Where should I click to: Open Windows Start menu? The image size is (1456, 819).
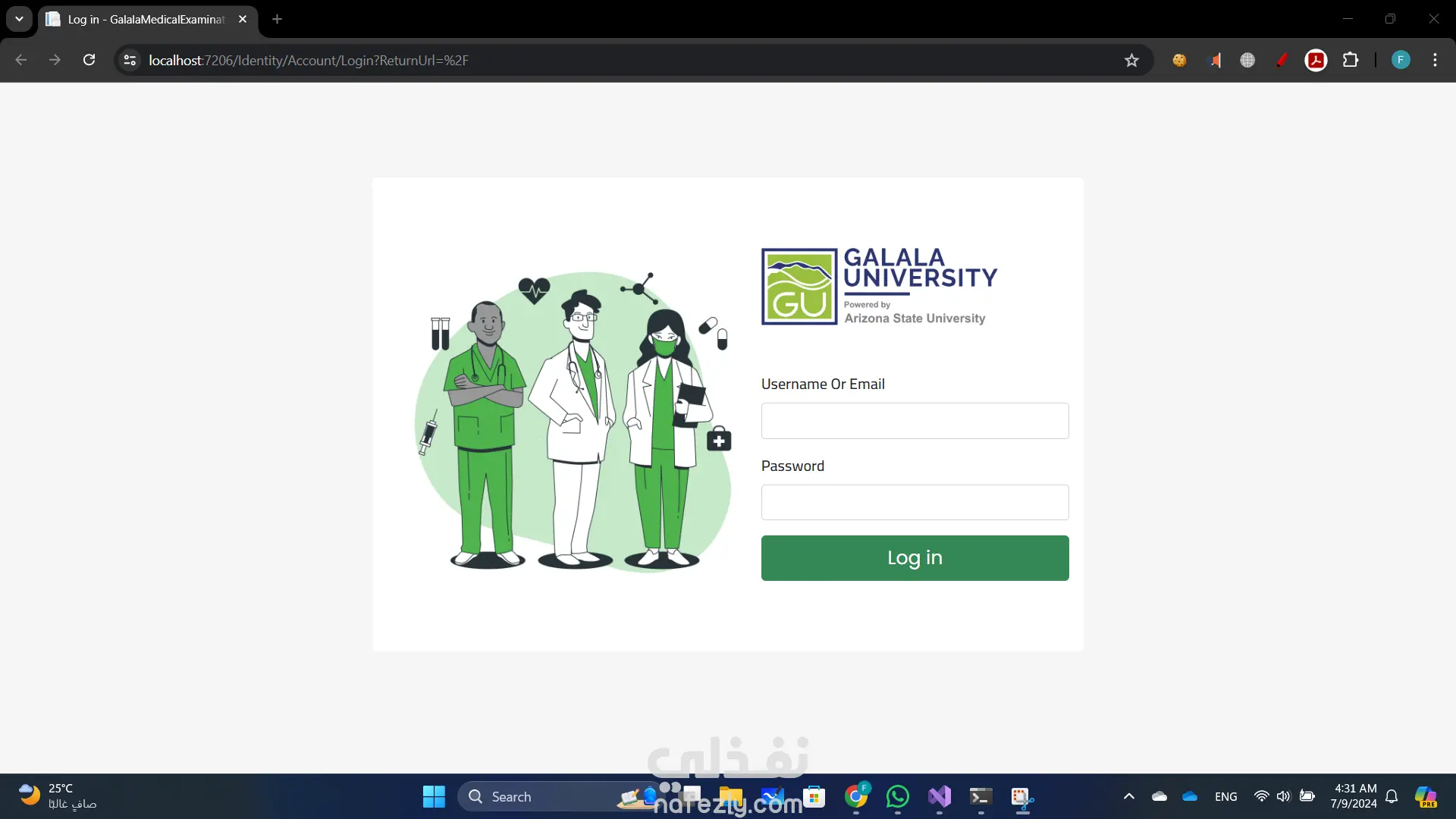(x=434, y=796)
